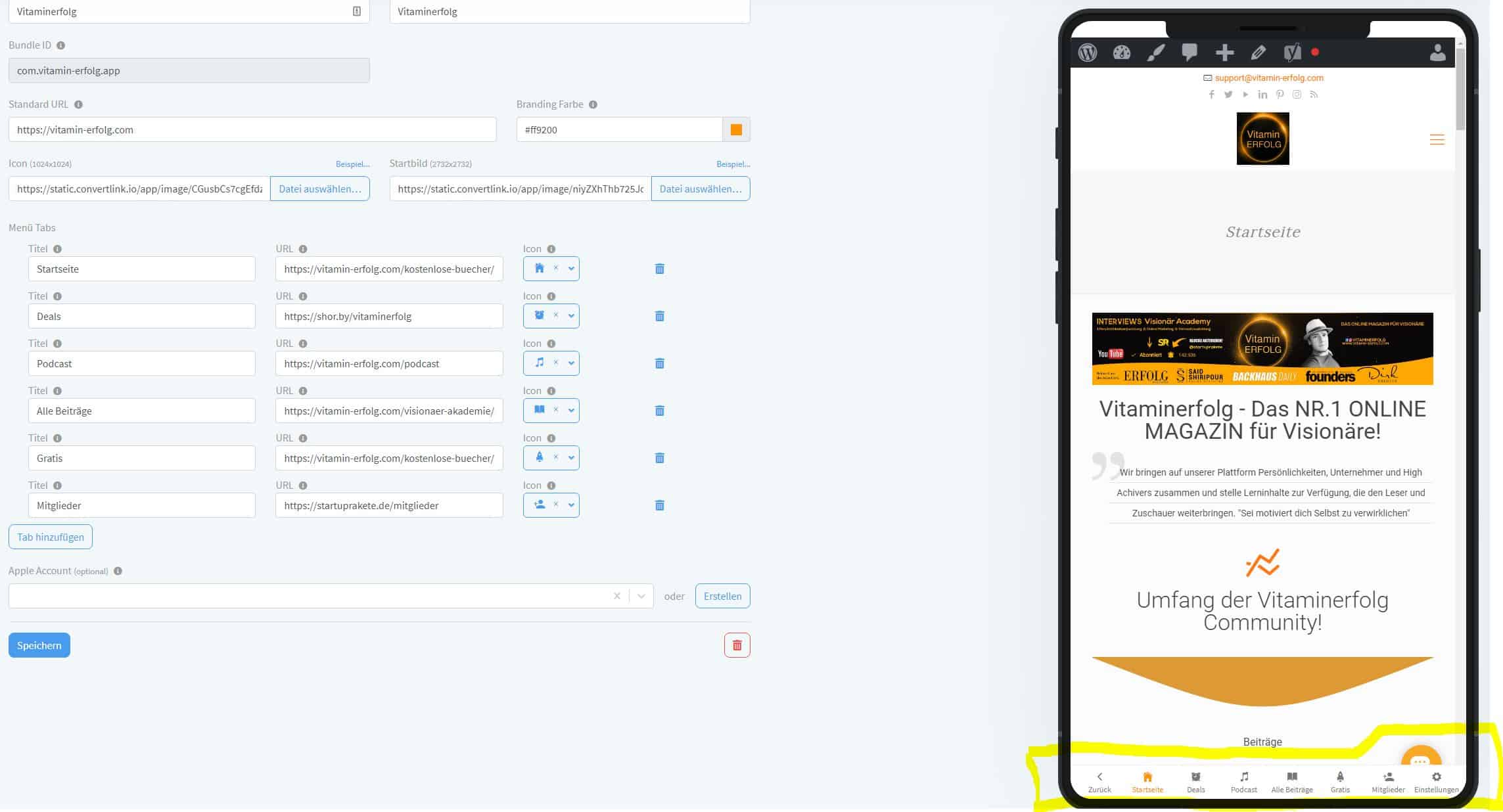1503x812 pixels.
Task: Tap Podcast tab in phone bottom bar
Action: point(1243,782)
